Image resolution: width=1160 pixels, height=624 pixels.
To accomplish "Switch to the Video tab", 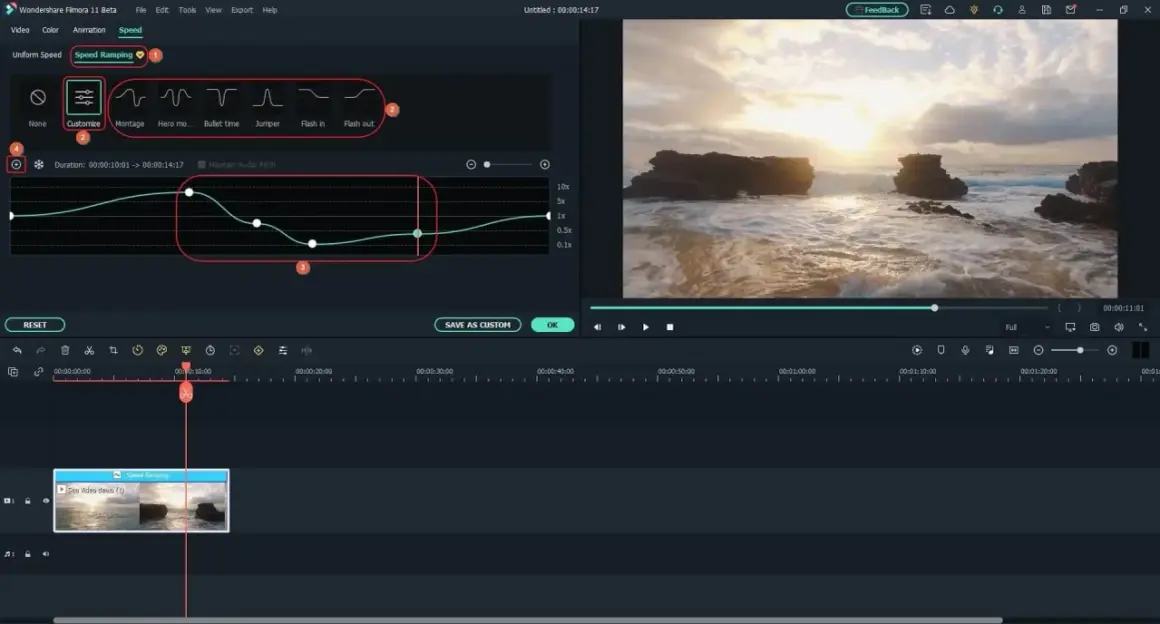I will coord(20,30).
